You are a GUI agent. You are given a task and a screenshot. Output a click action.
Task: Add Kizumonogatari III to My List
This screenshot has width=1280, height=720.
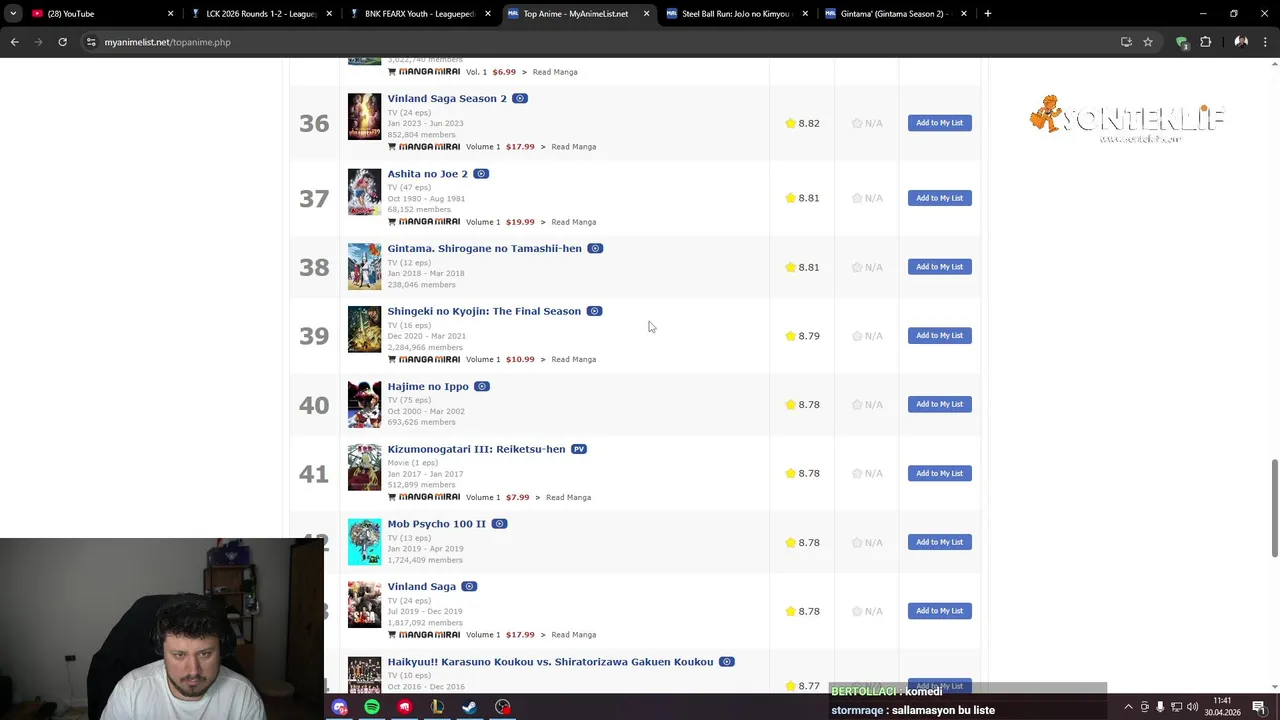tap(939, 473)
